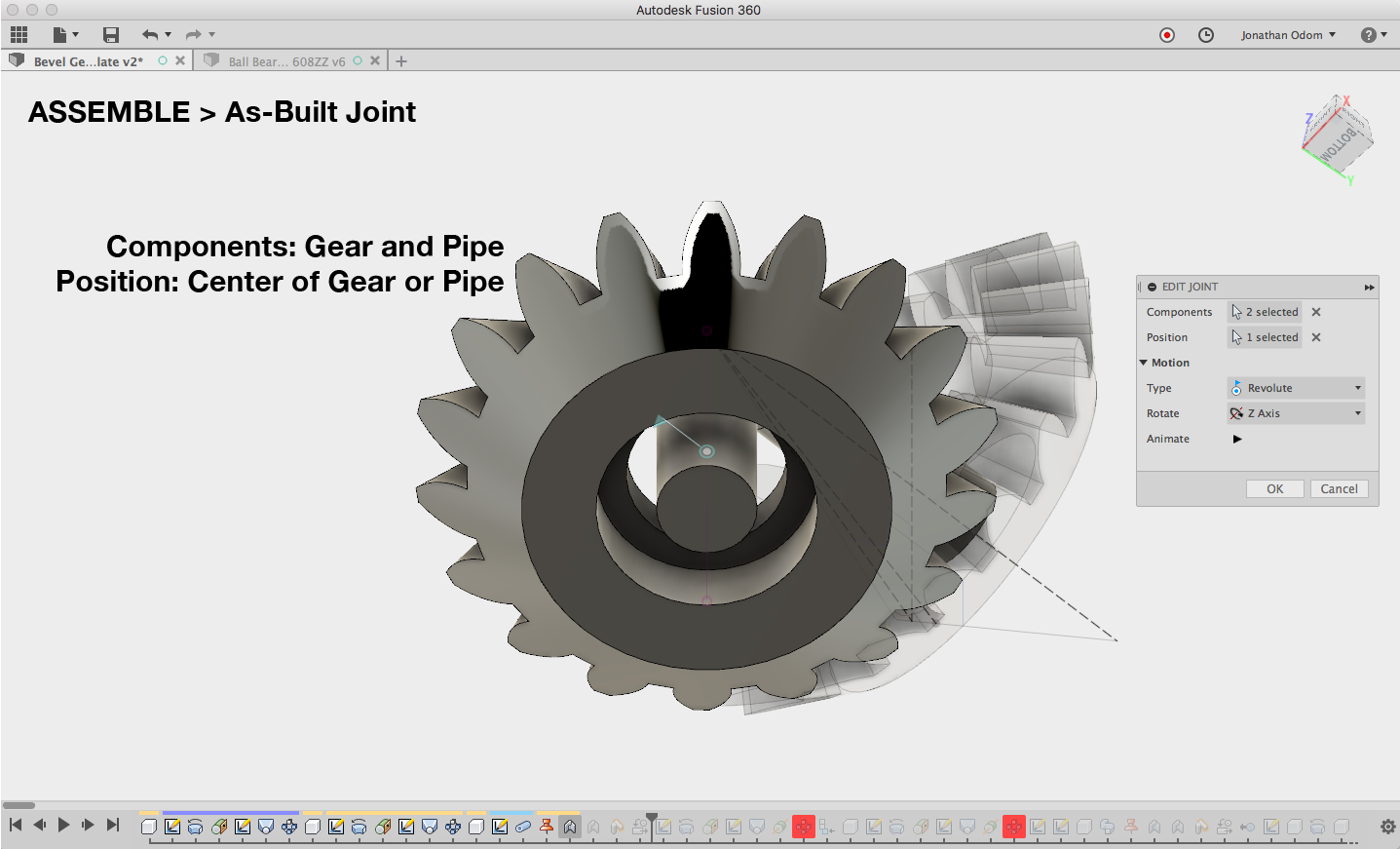Select the first component feature in timeline
This screenshot has width=1400, height=849.
(149, 827)
